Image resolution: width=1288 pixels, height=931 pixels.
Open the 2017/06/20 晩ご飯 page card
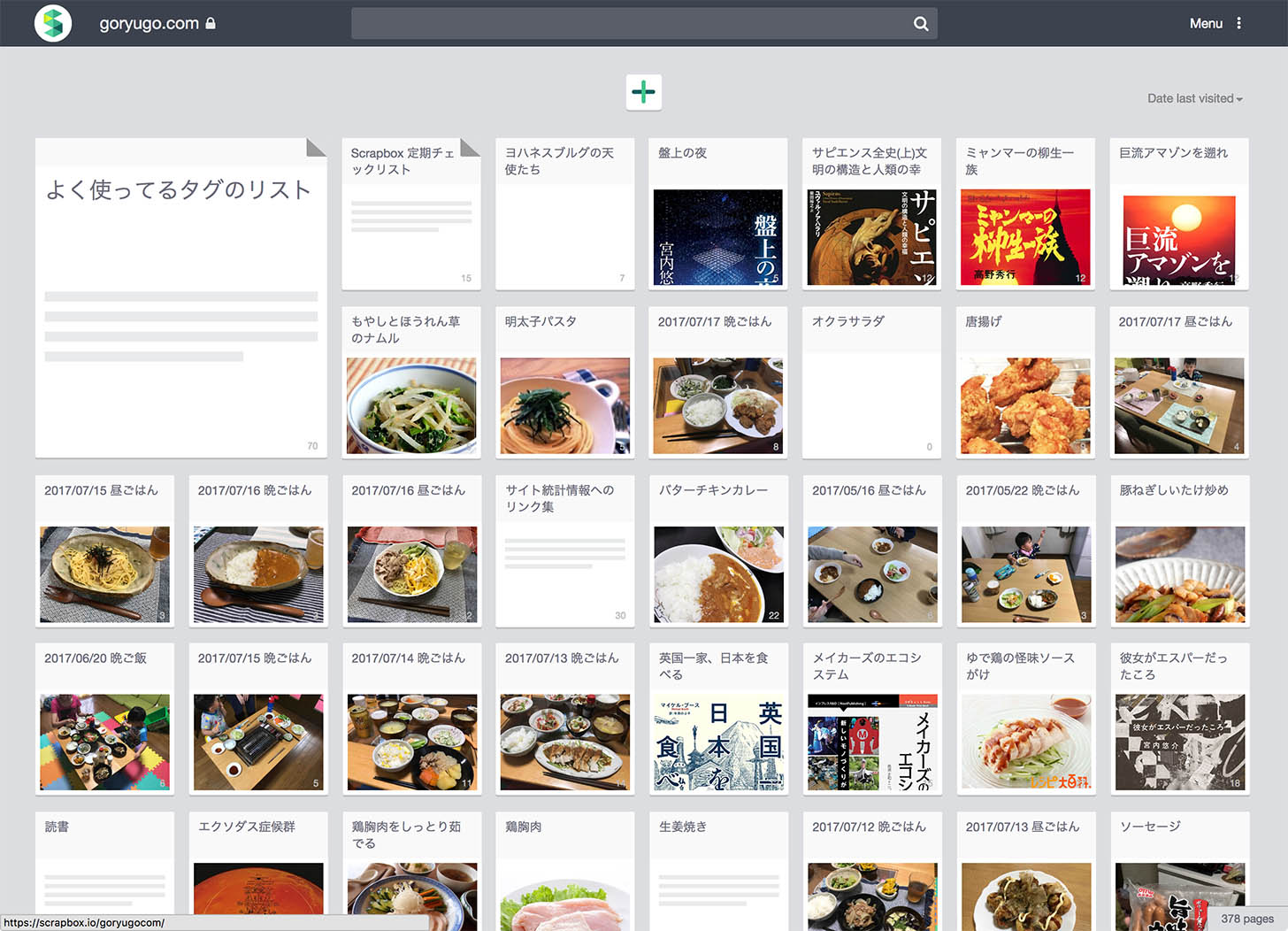(104, 719)
